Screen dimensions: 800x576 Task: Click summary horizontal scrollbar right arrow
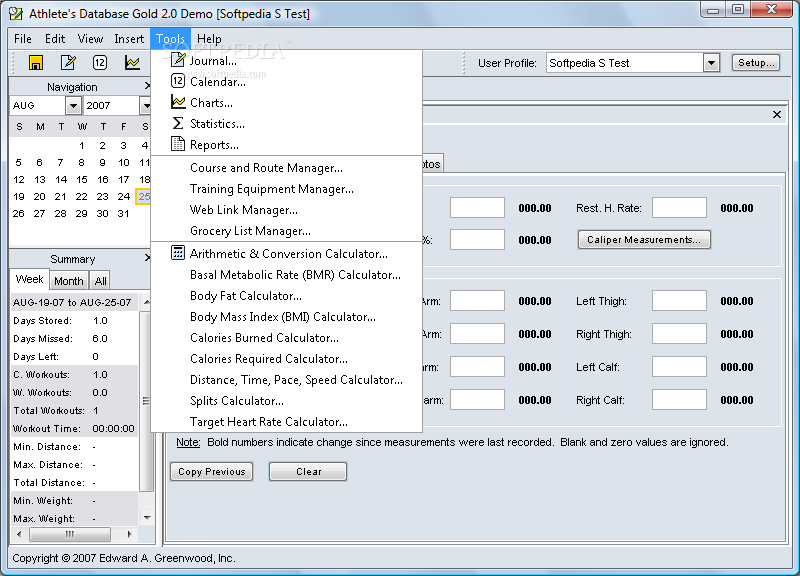(130, 535)
